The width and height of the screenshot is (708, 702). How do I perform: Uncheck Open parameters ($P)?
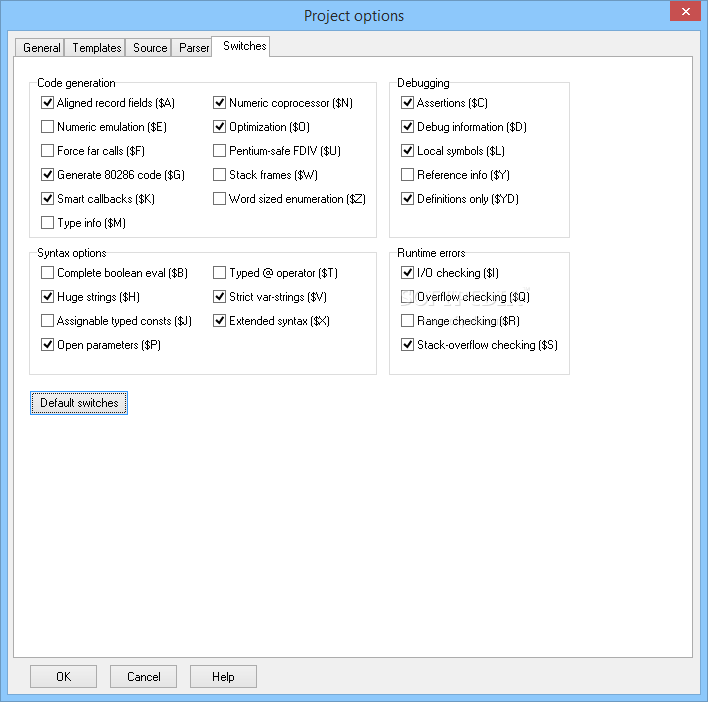click(x=47, y=344)
